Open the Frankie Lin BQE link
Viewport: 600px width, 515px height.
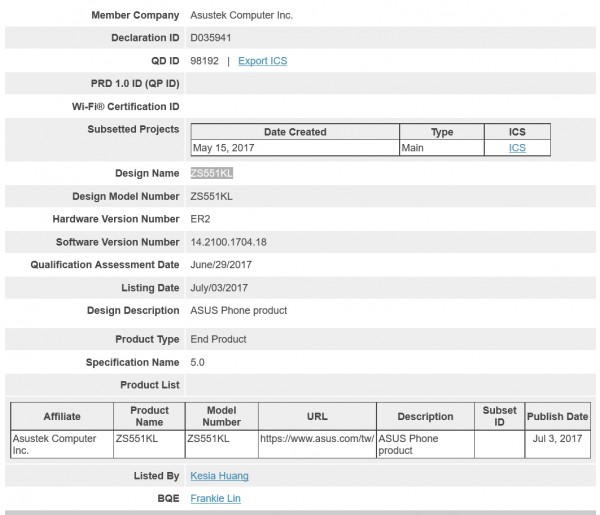(215, 498)
